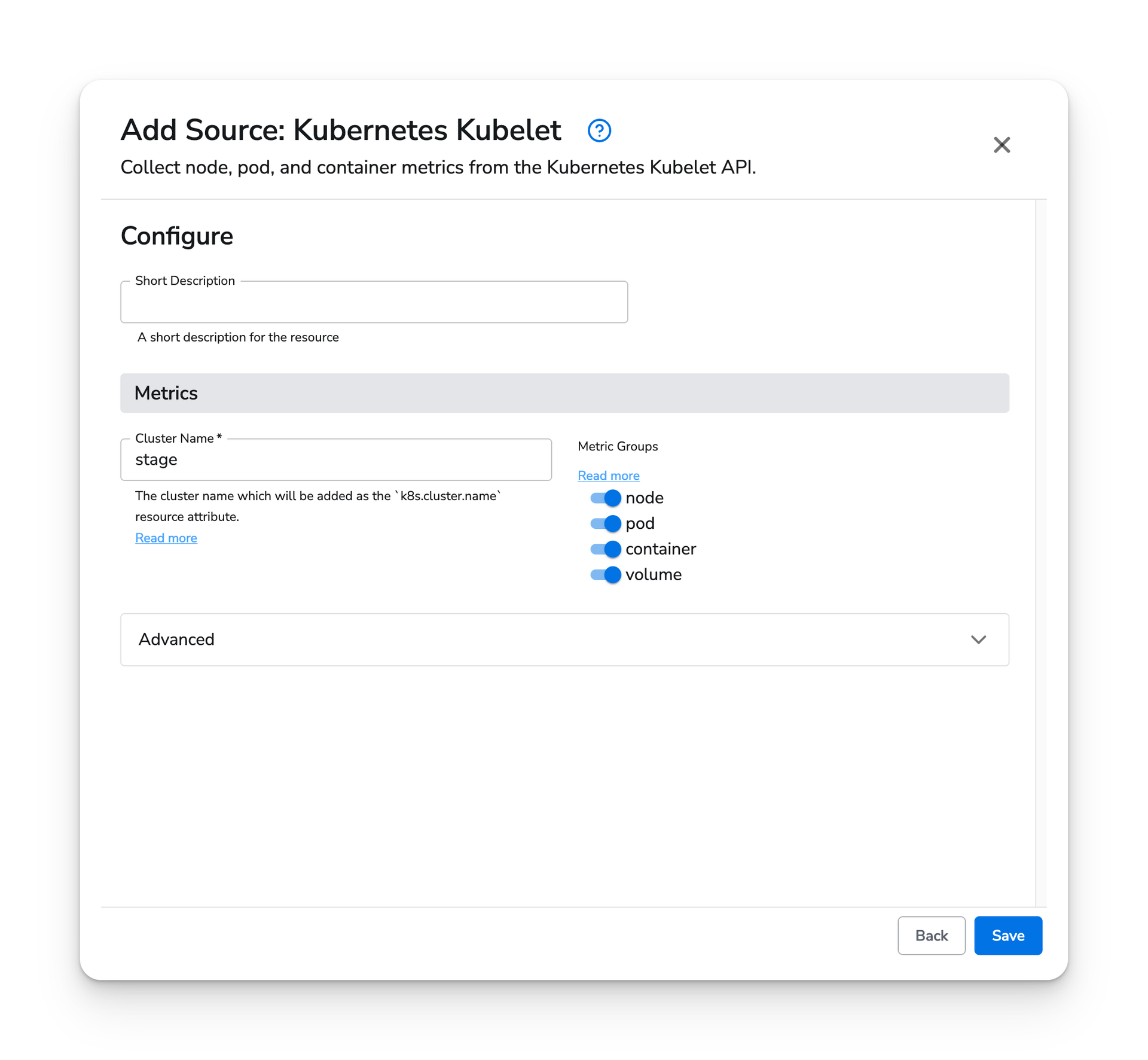Toggle the volume metric group

tap(606, 575)
